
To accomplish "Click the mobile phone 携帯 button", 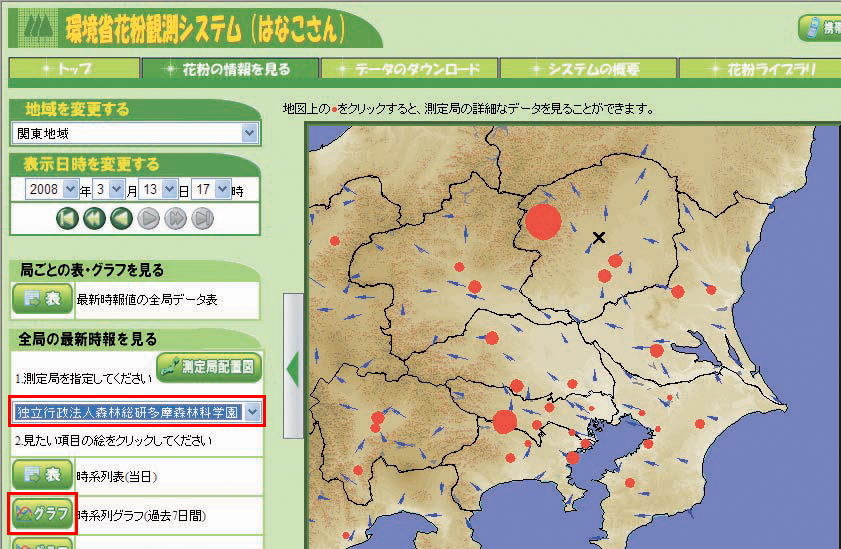I will (821, 27).
